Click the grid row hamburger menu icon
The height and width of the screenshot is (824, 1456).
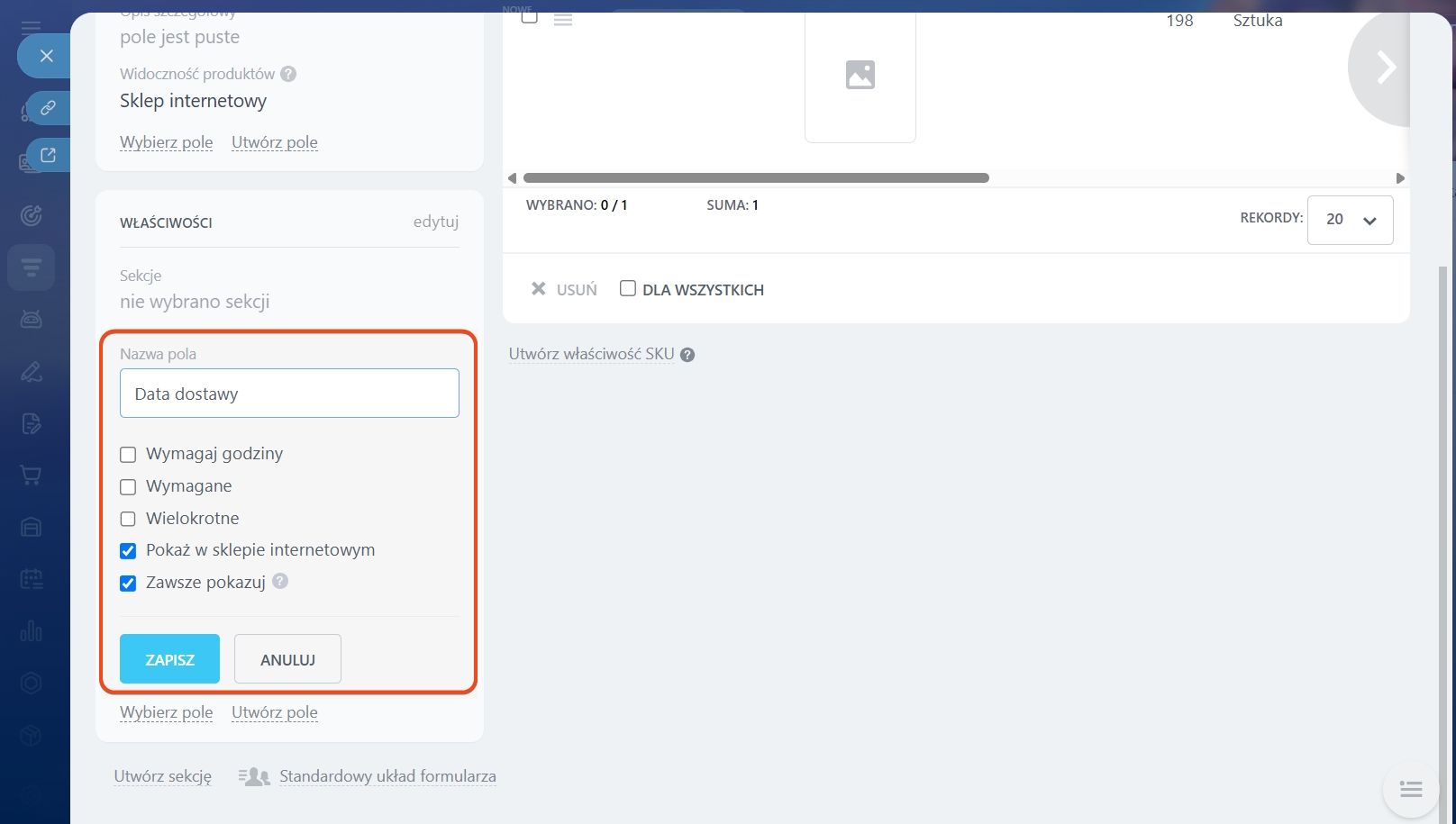(563, 19)
